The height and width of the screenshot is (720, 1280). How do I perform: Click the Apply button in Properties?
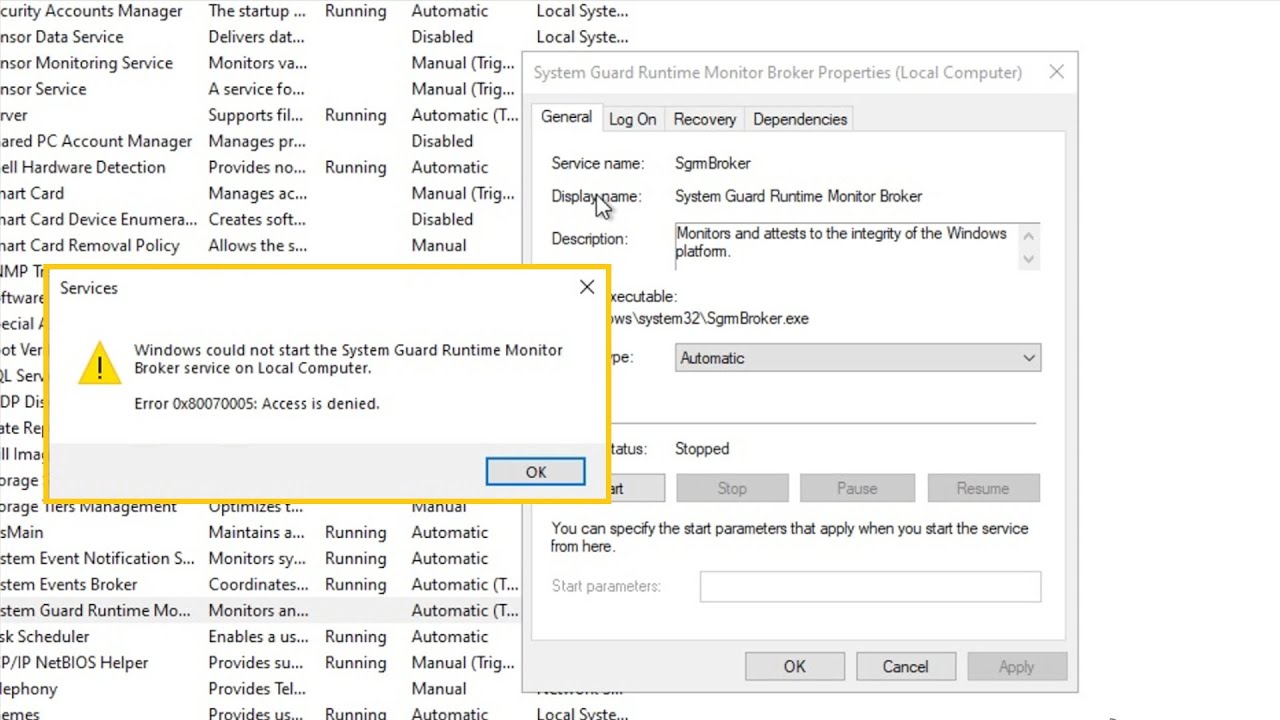pos(1016,667)
